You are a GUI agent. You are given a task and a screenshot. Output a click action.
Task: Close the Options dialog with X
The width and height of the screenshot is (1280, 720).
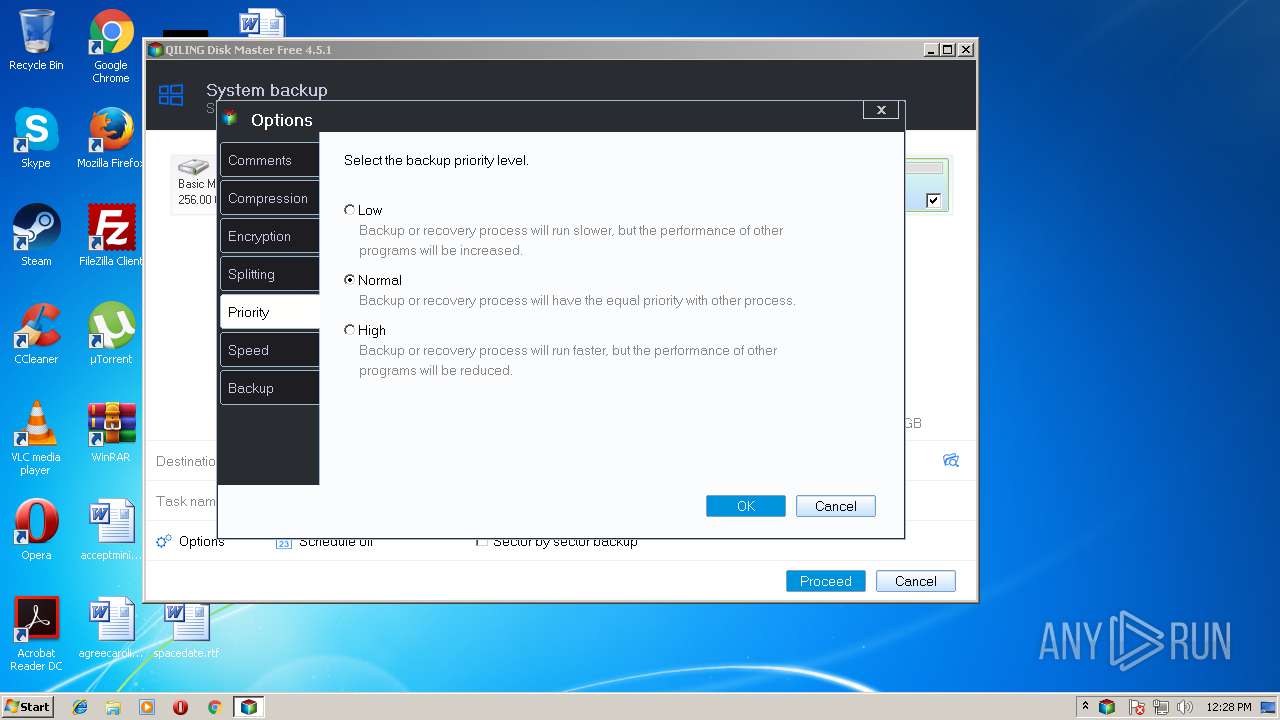pos(881,110)
